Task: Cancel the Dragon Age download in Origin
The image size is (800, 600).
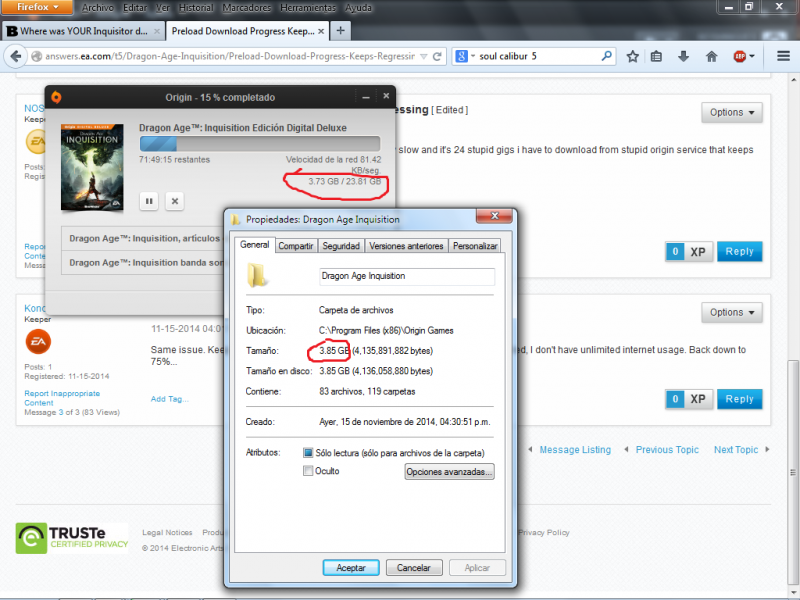Action: (174, 201)
